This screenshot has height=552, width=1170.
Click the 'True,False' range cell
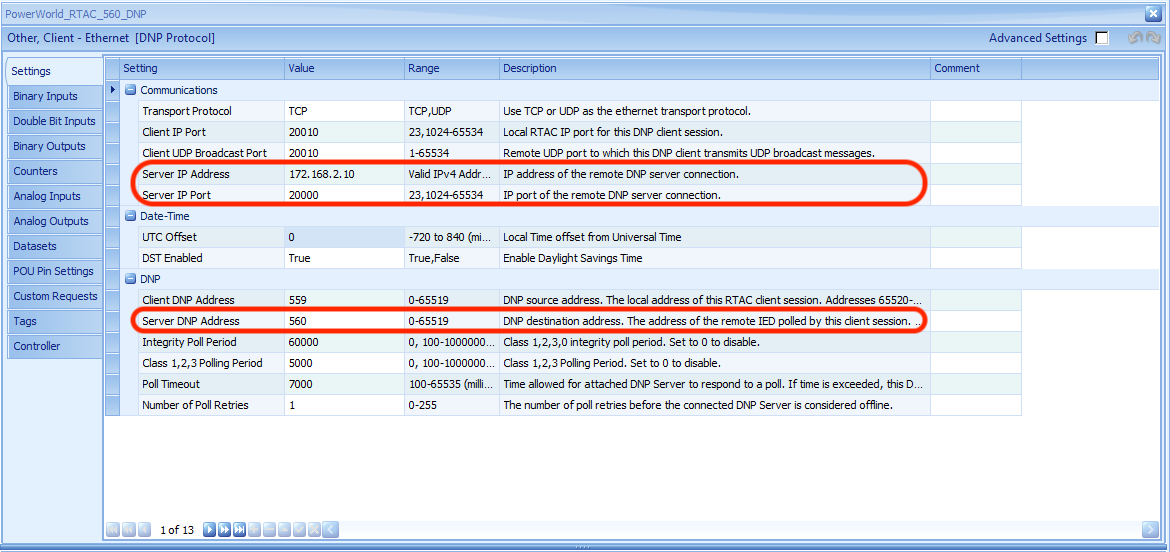tap(451, 258)
